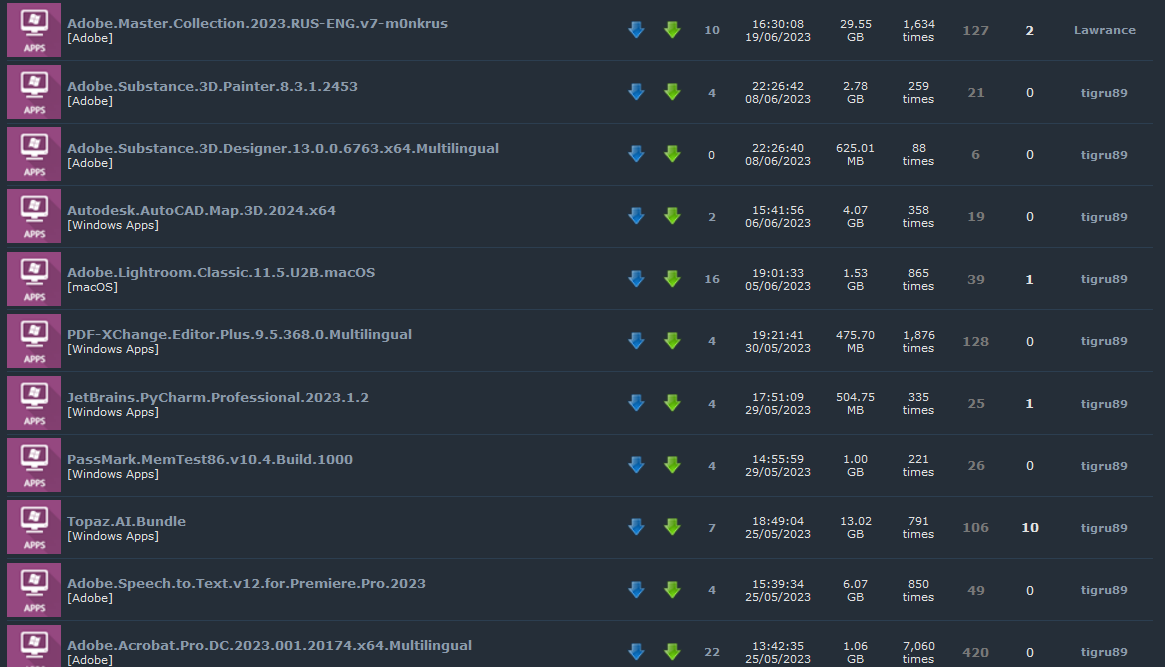Open Adobe.Substance.3D.Painter.8.3.1.2453 torrent page
Viewport: 1165px width, 667px height.
212,86
